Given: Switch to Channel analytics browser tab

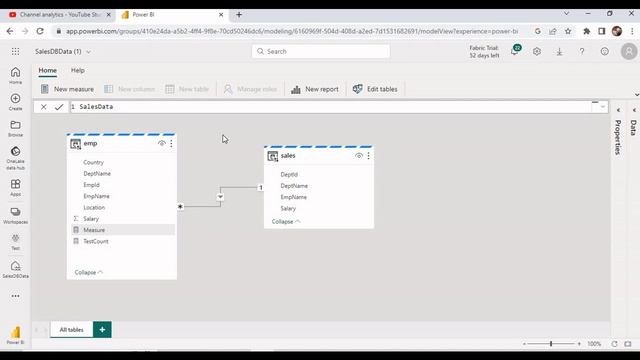Looking at the screenshot, I should click(60, 15).
